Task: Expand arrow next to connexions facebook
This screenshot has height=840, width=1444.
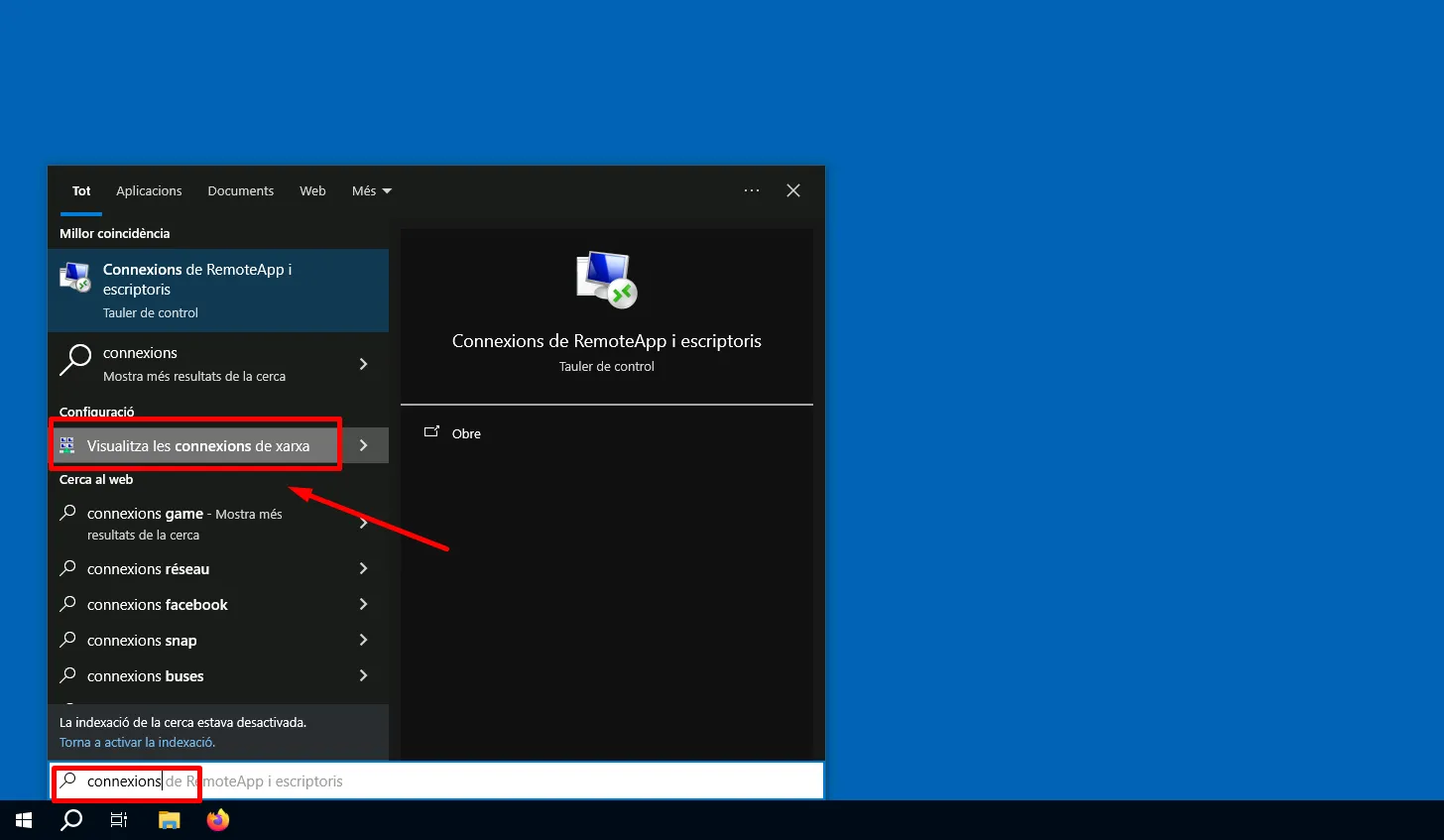Action: (x=363, y=604)
